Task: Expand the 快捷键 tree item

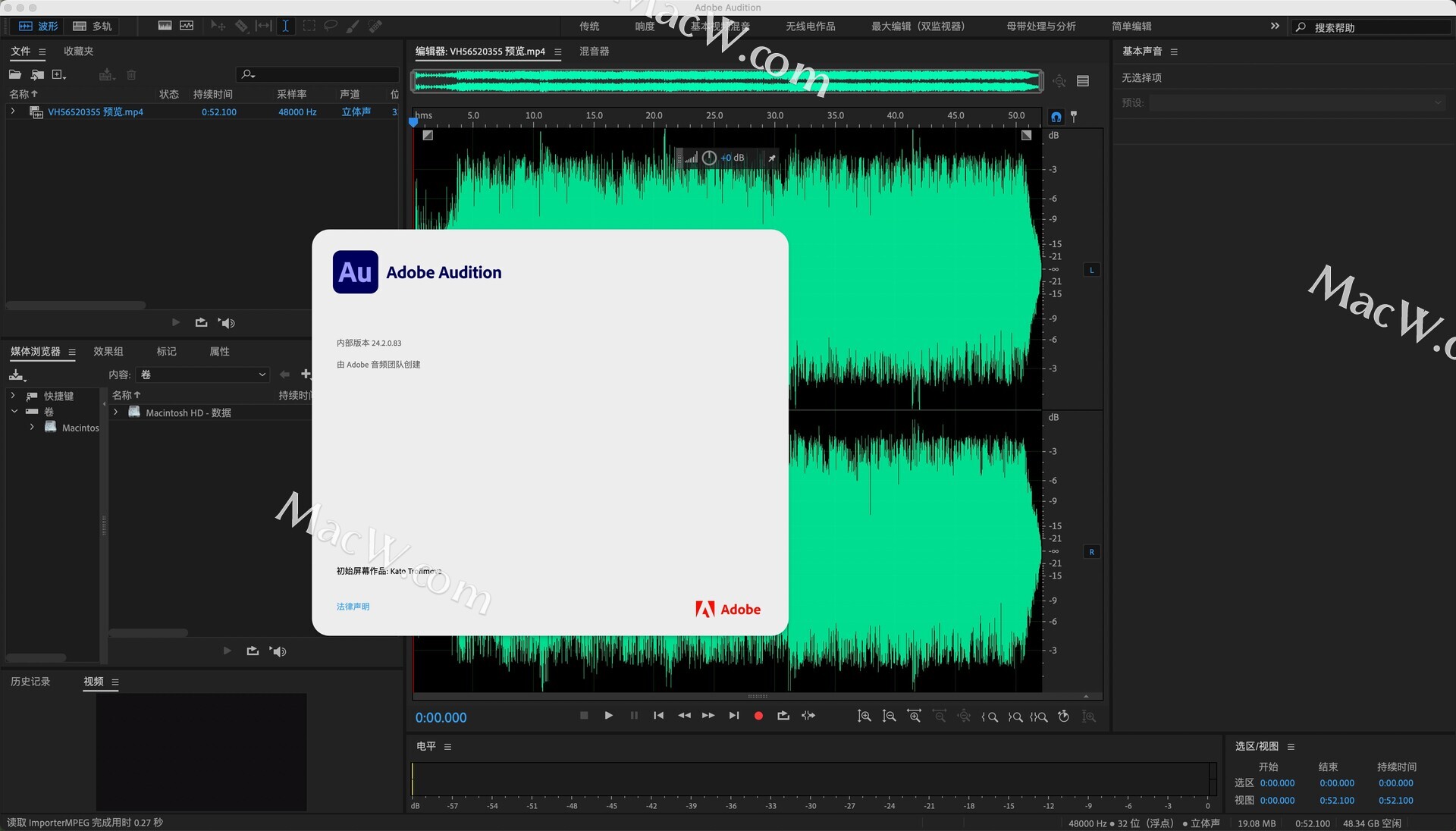Action: click(13, 396)
